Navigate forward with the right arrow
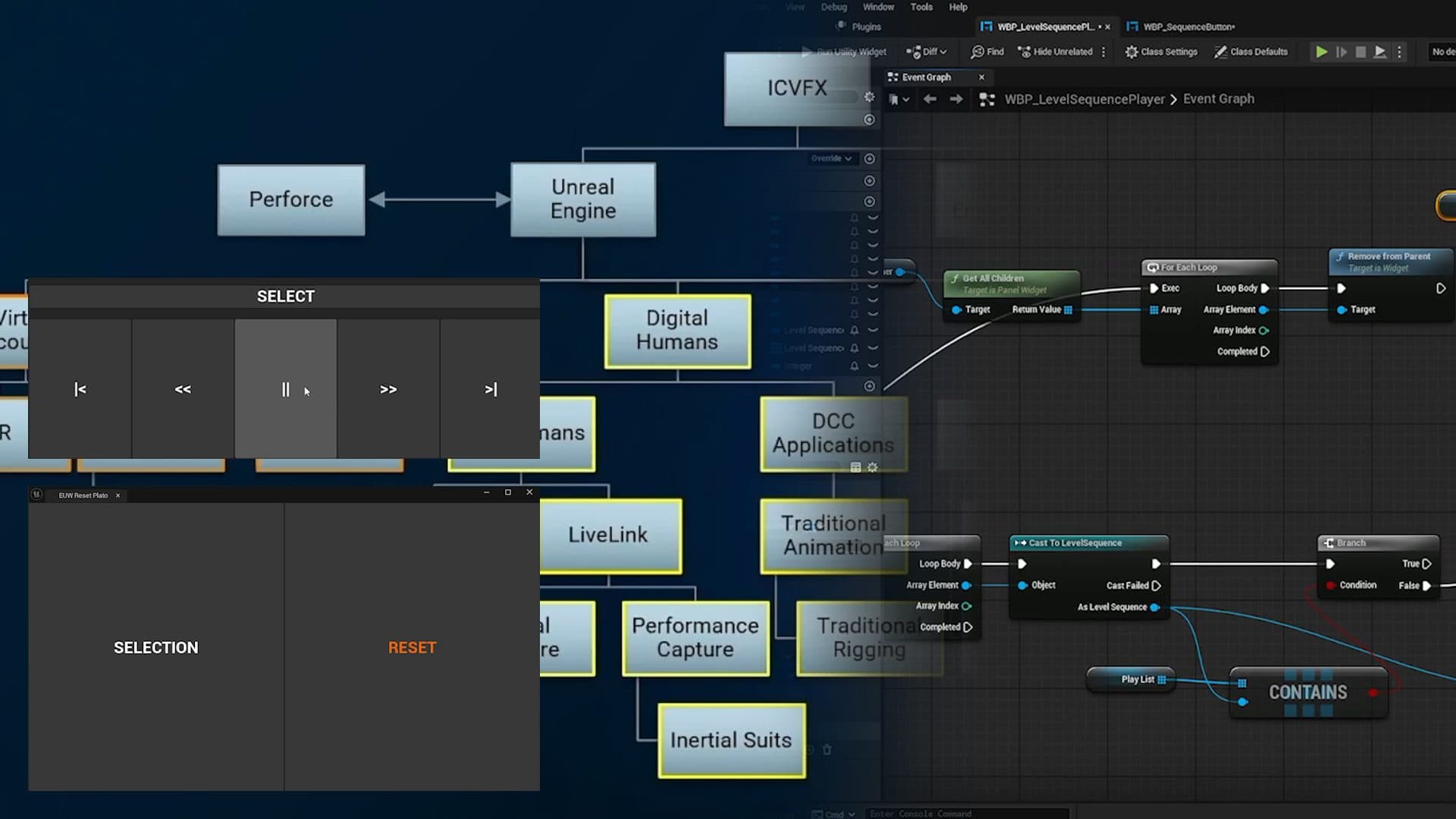1456x819 pixels. click(x=956, y=99)
